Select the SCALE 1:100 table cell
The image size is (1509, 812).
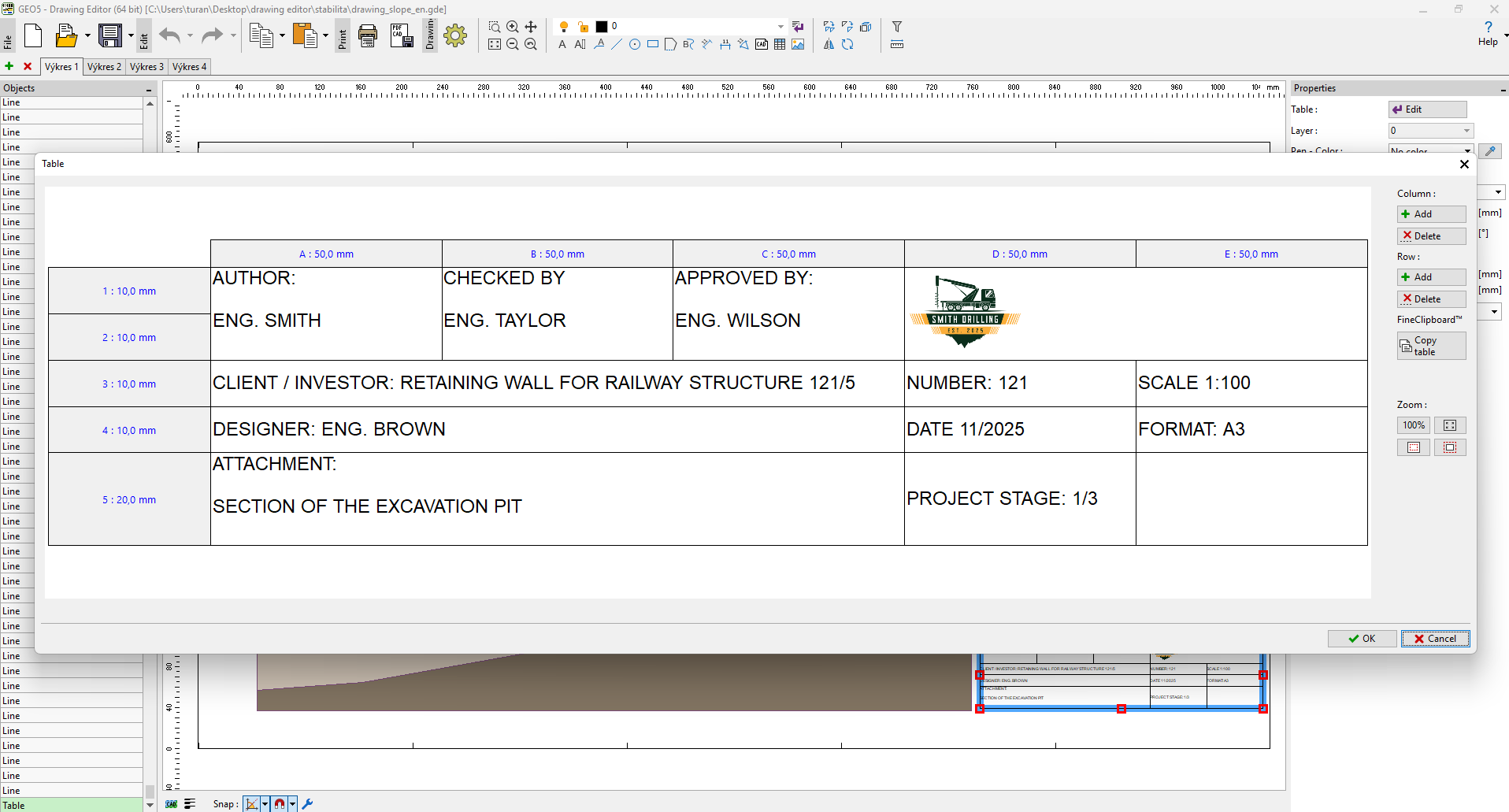click(1251, 384)
